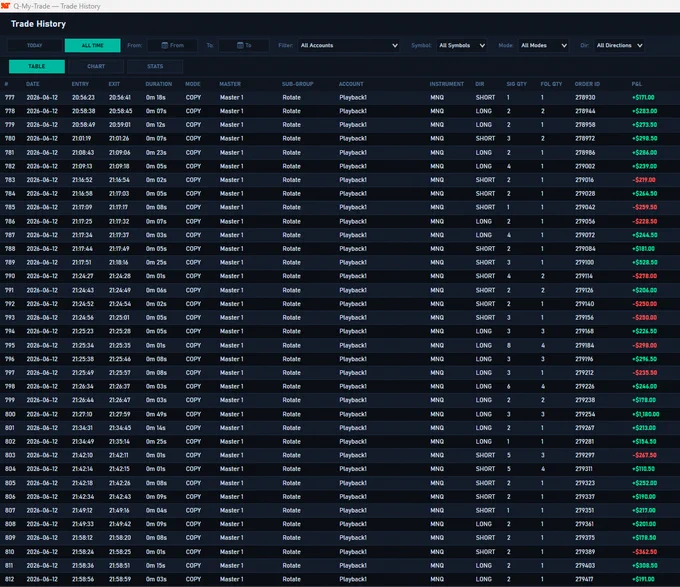This screenshot has height=587, width=680.
Task: Open the All Symbols dropdown
Action: (x=461, y=45)
